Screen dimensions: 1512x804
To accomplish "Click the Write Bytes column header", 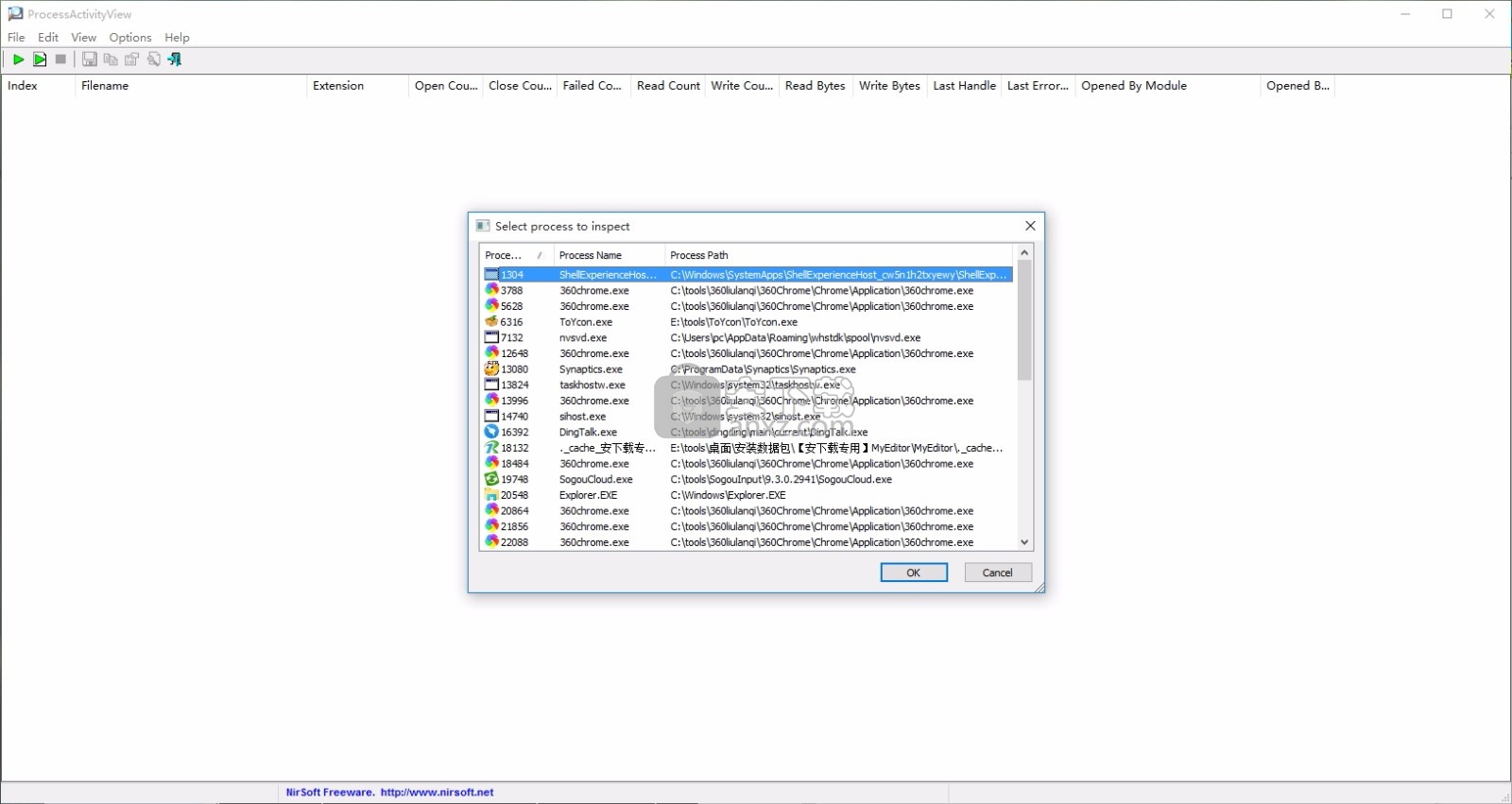I will (x=890, y=86).
